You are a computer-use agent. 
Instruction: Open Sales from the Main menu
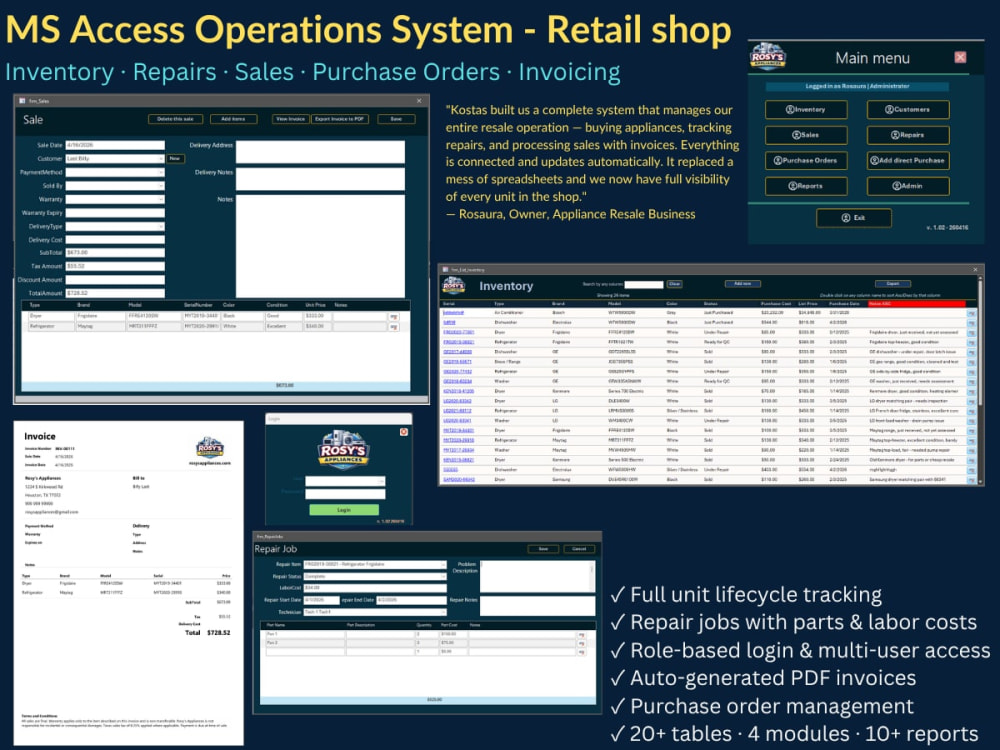(806, 135)
